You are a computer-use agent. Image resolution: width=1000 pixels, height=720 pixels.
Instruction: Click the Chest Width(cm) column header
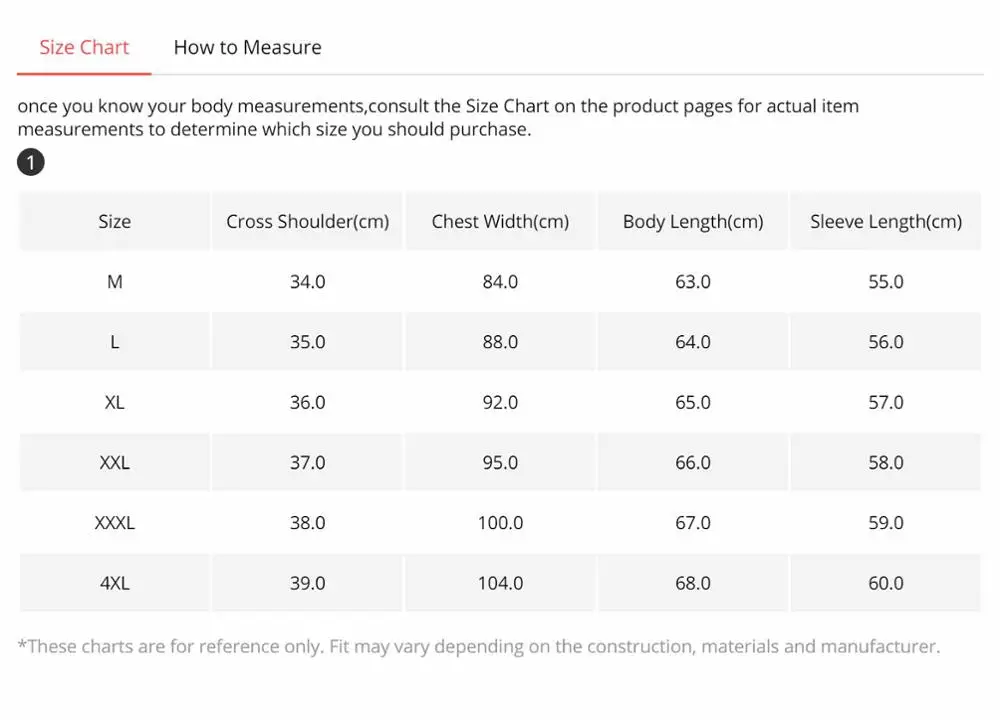500,222
